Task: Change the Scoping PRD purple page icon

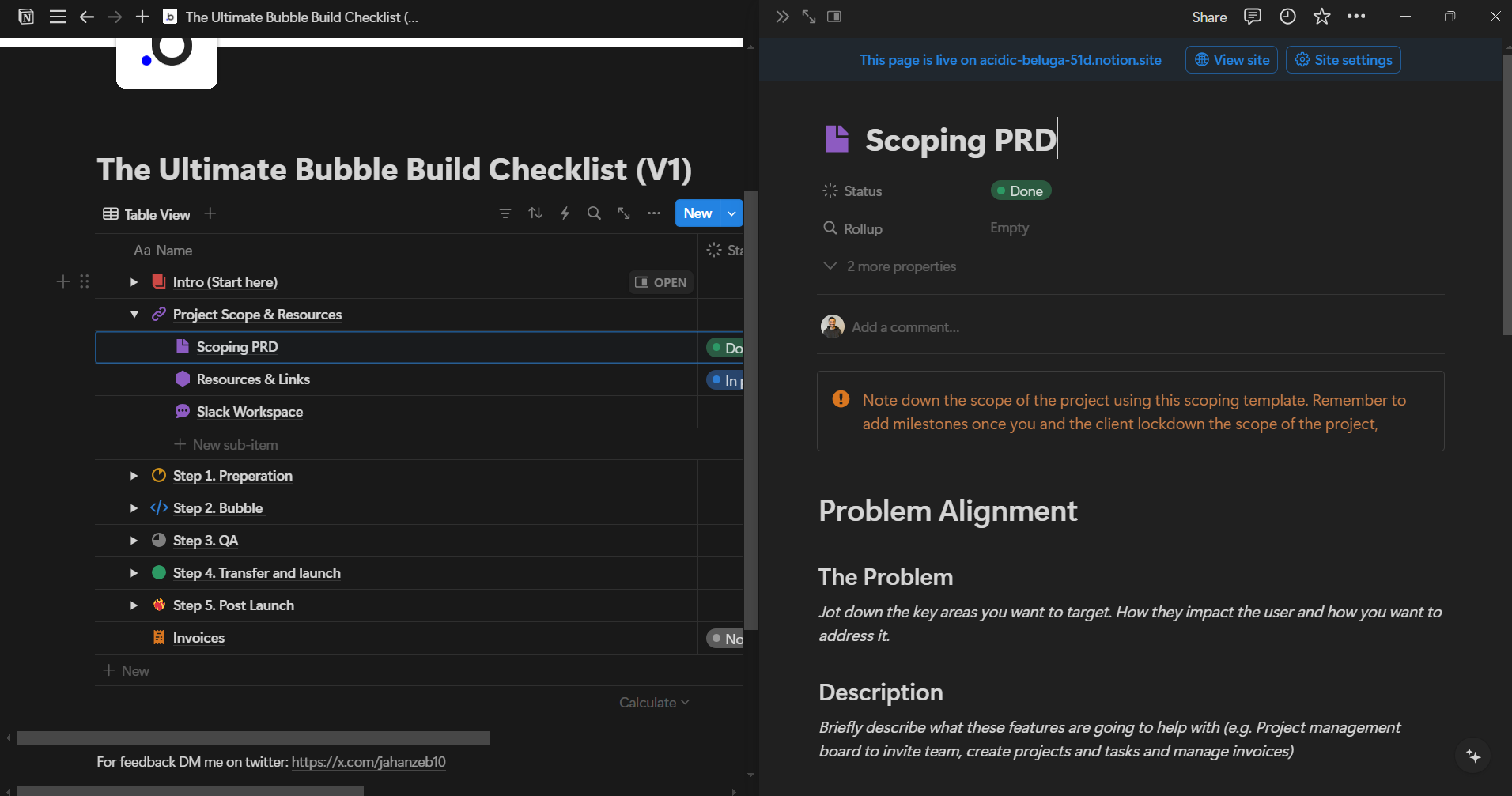Action: pos(837,139)
